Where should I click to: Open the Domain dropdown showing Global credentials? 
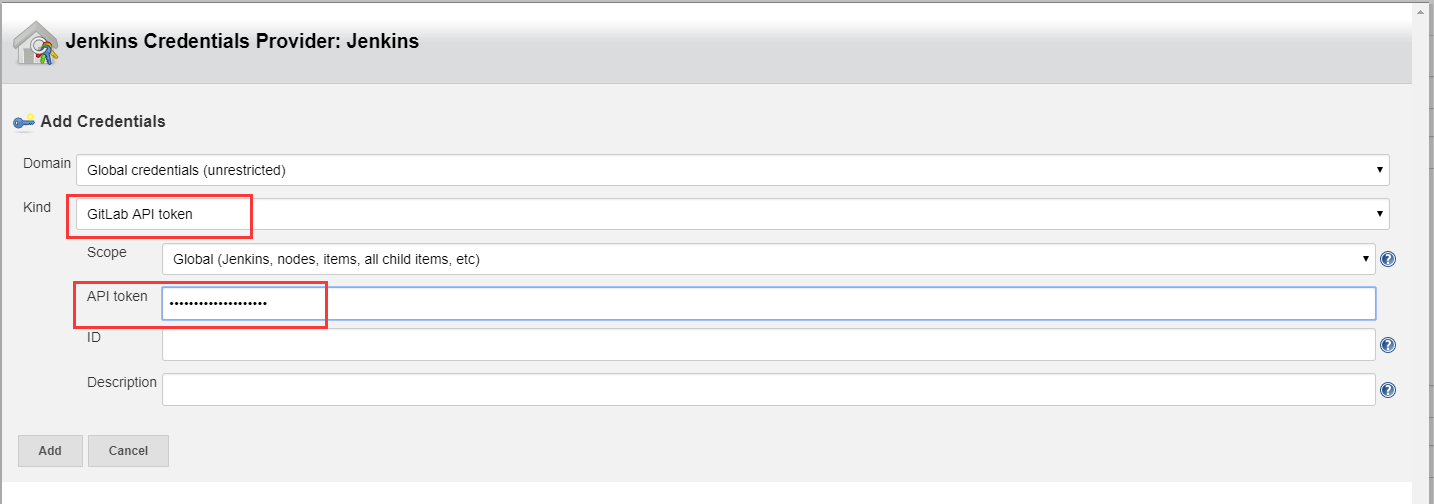click(x=733, y=170)
